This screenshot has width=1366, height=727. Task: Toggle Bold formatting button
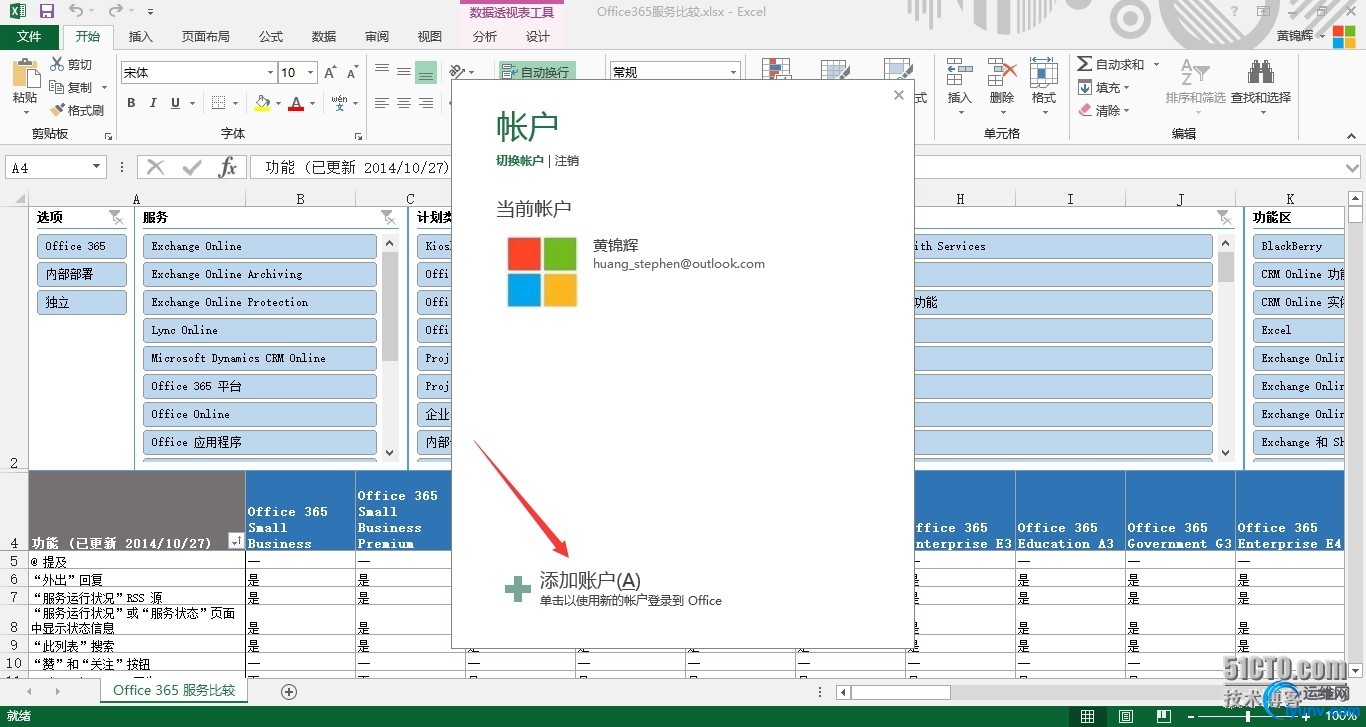[x=131, y=103]
